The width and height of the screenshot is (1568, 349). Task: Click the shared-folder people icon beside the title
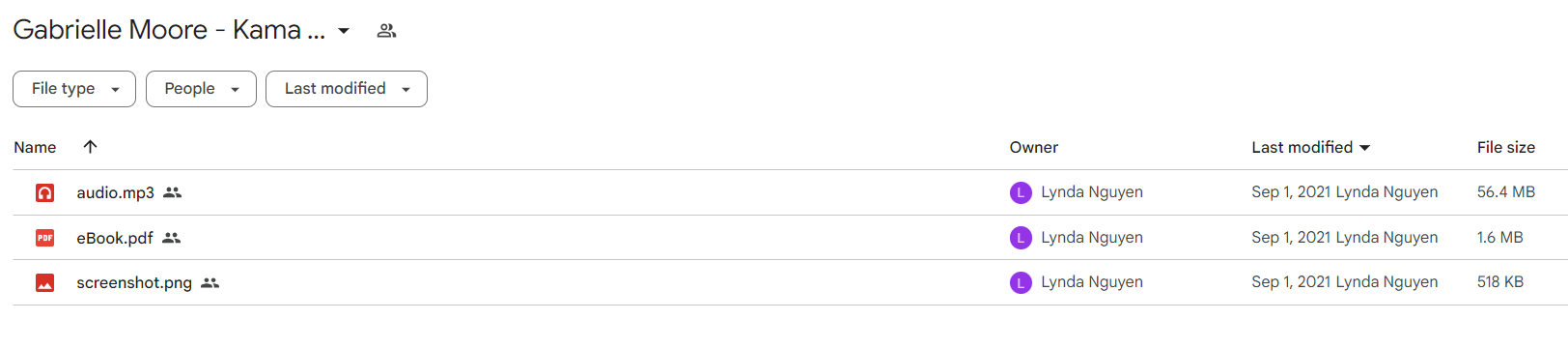point(386,31)
